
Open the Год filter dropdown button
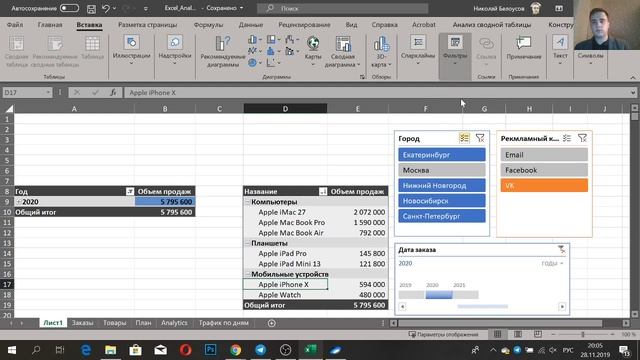130,191
